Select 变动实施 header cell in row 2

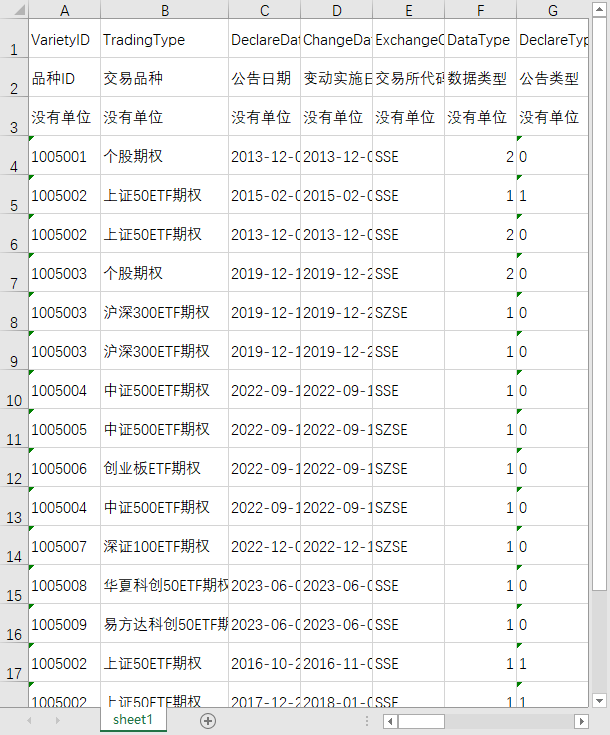tap(337, 78)
